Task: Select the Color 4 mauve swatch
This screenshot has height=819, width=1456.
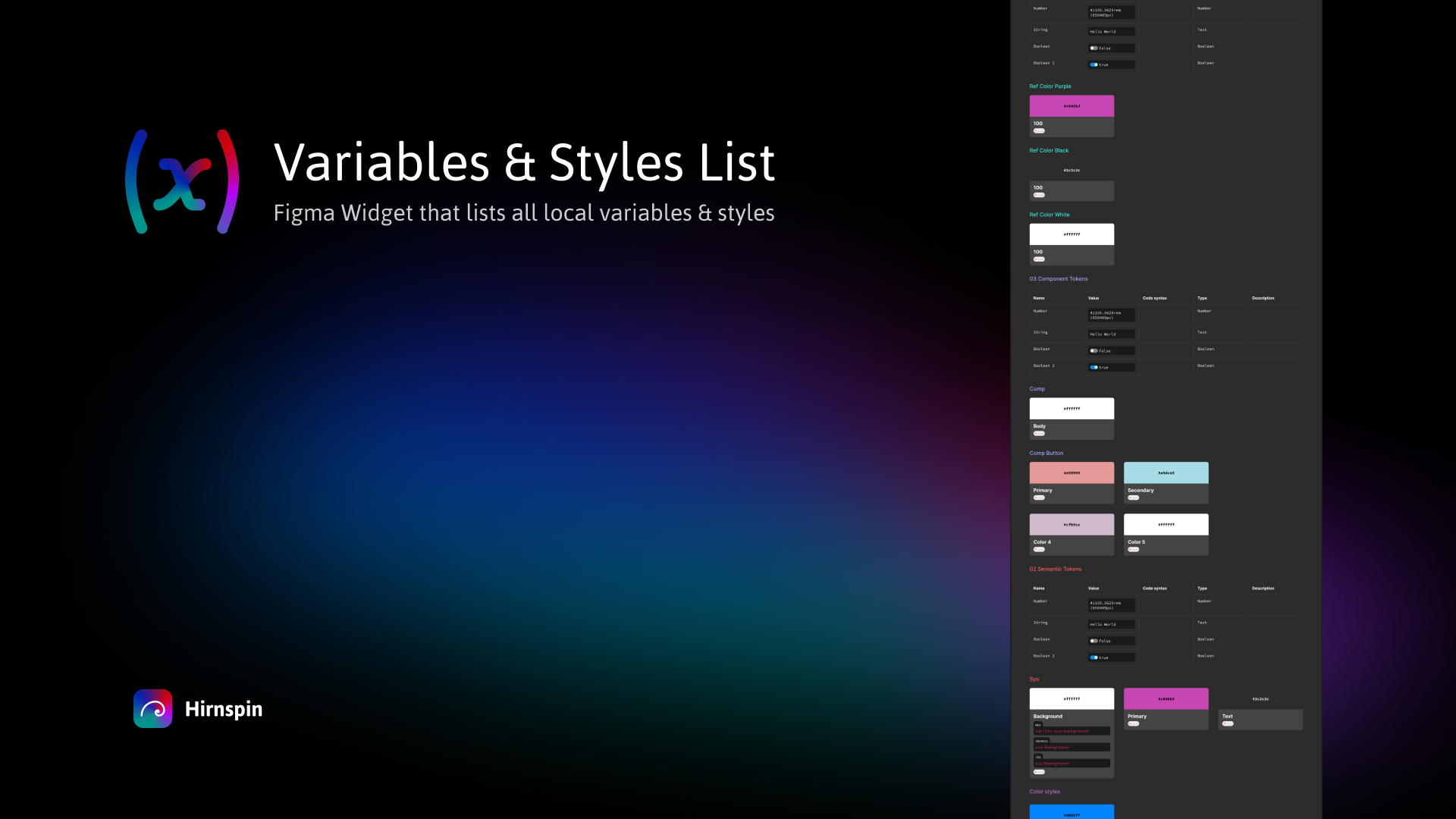Action: (x=1072, y=524)
